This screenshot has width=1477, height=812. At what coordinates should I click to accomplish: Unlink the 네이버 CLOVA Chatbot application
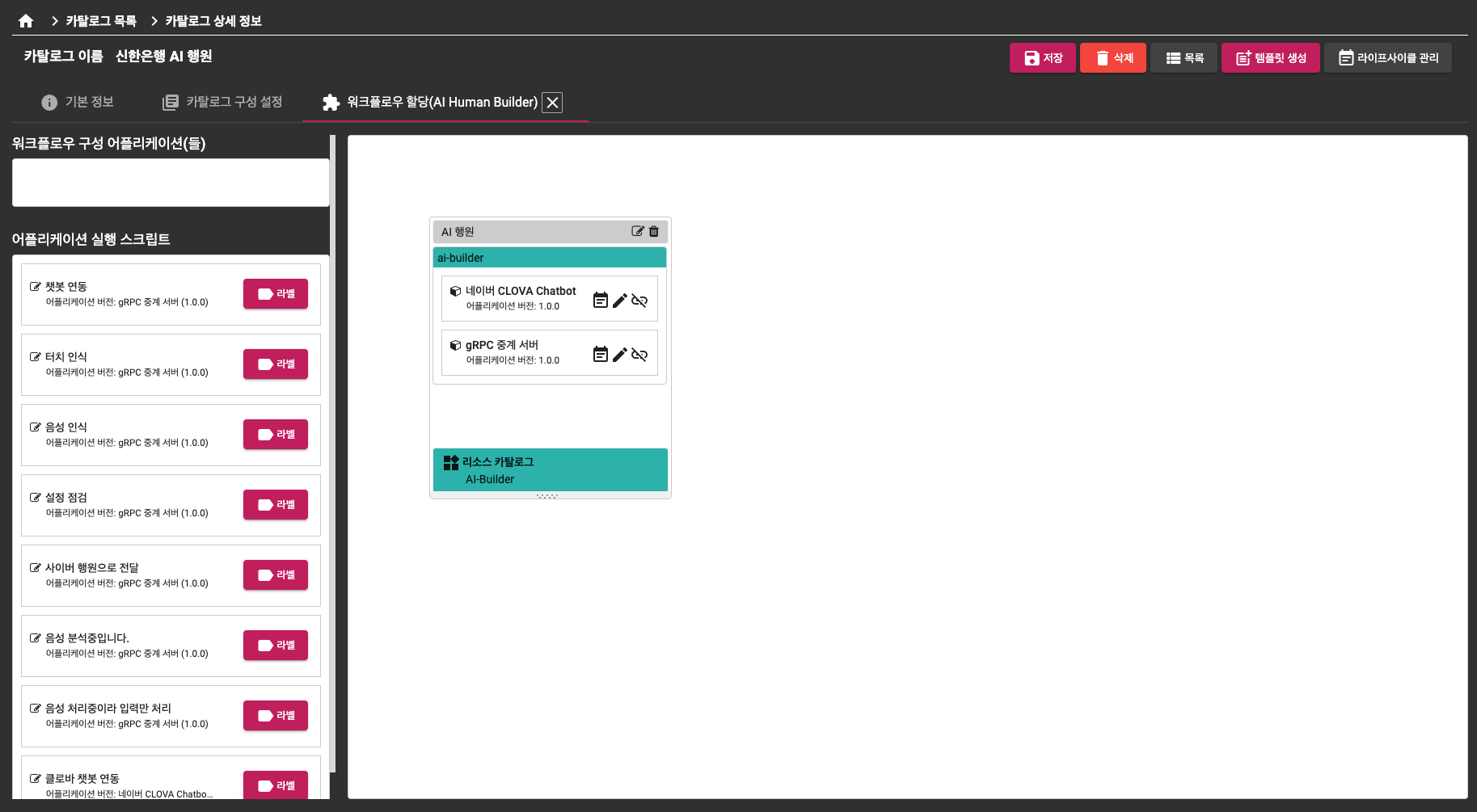tap(639, 301)
